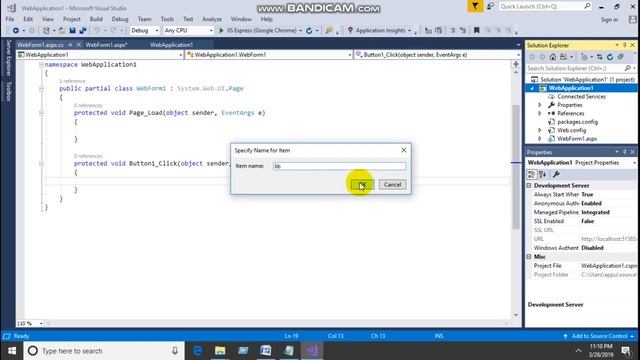Click the Navigate Backward toolbar icon
Image resolution: width=640 pixels, height=360 pixels.
pos(16,31)
